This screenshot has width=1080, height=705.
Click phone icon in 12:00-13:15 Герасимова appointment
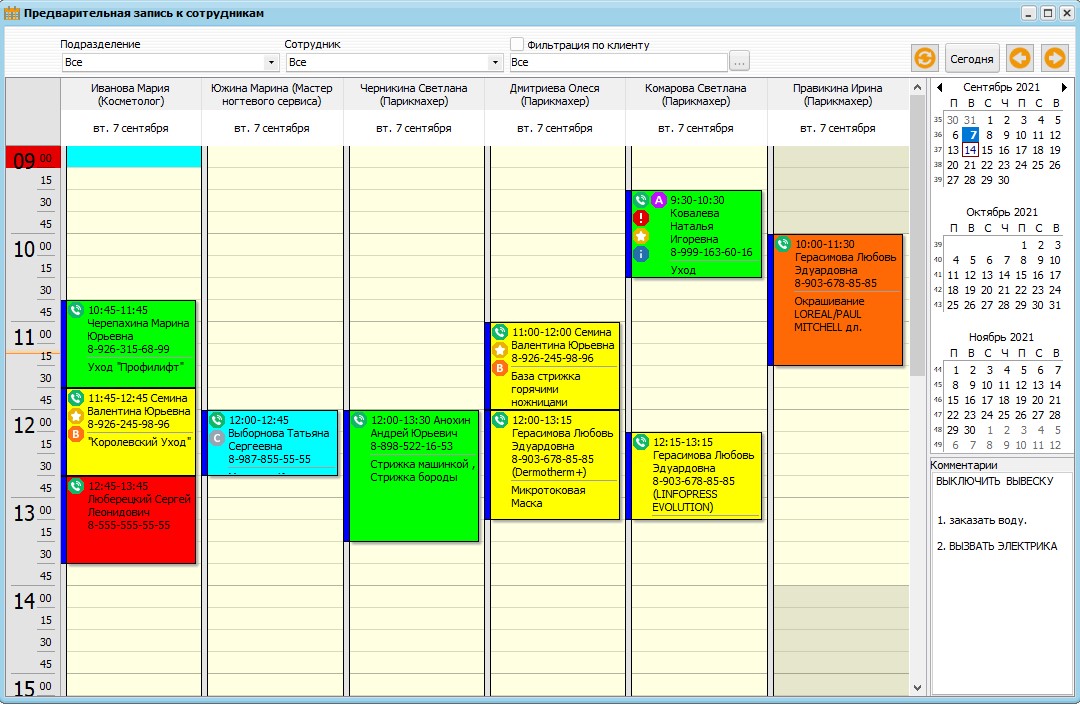coord(500,420)
